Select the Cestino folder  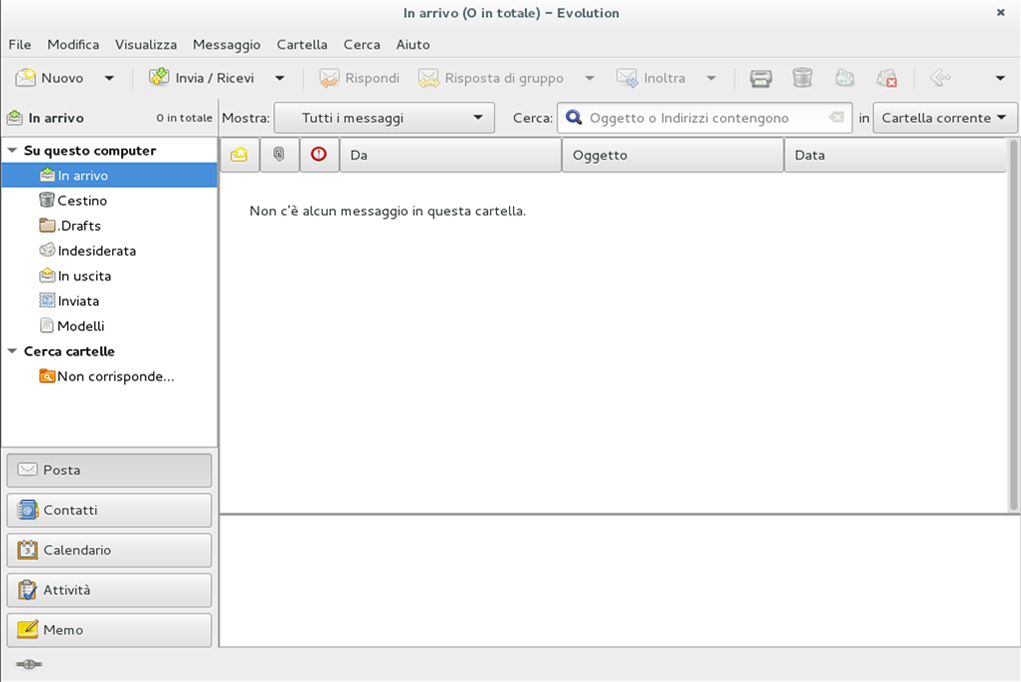82,201
